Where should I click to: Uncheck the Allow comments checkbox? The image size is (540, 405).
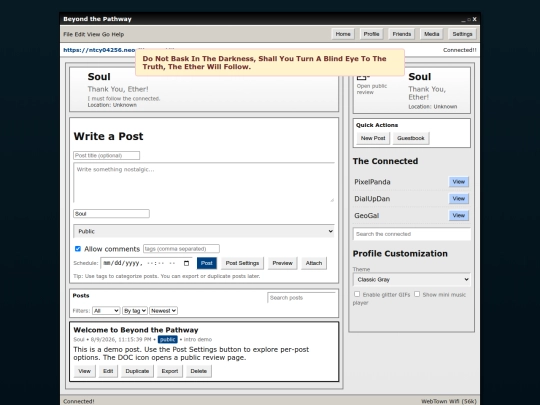coord(78,249)
